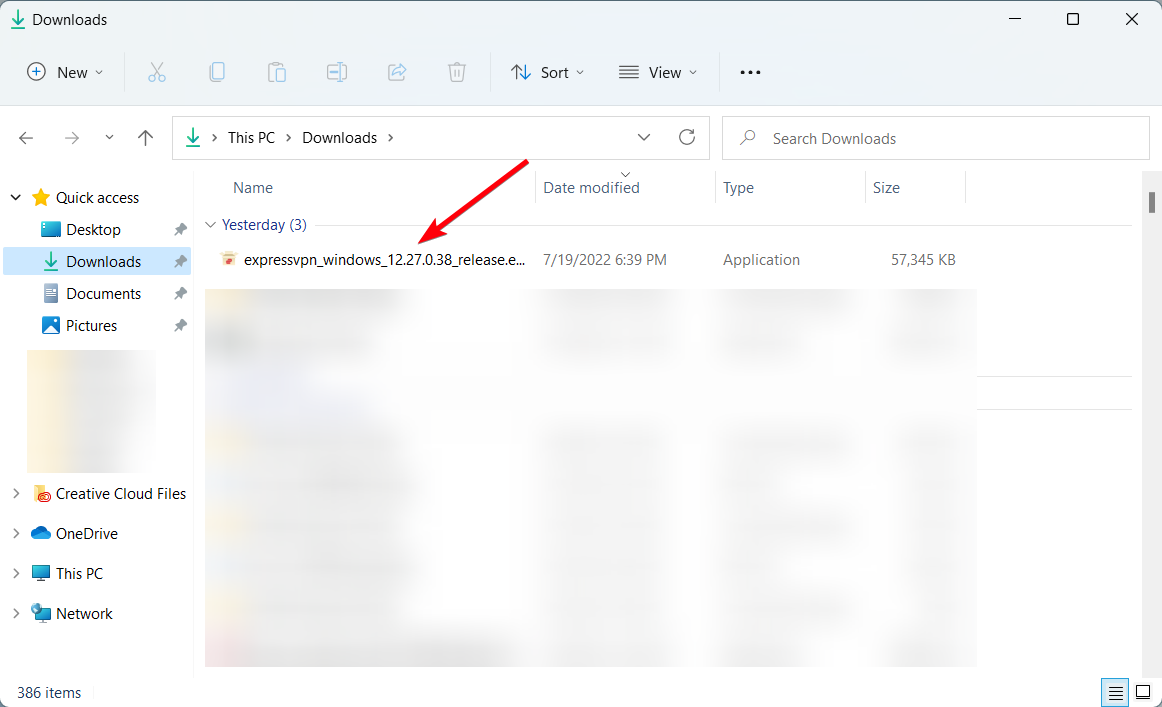Screen dimensions: 1162x707
Task: Expand the This PC tree node
Action: click(x=16, y=573)
